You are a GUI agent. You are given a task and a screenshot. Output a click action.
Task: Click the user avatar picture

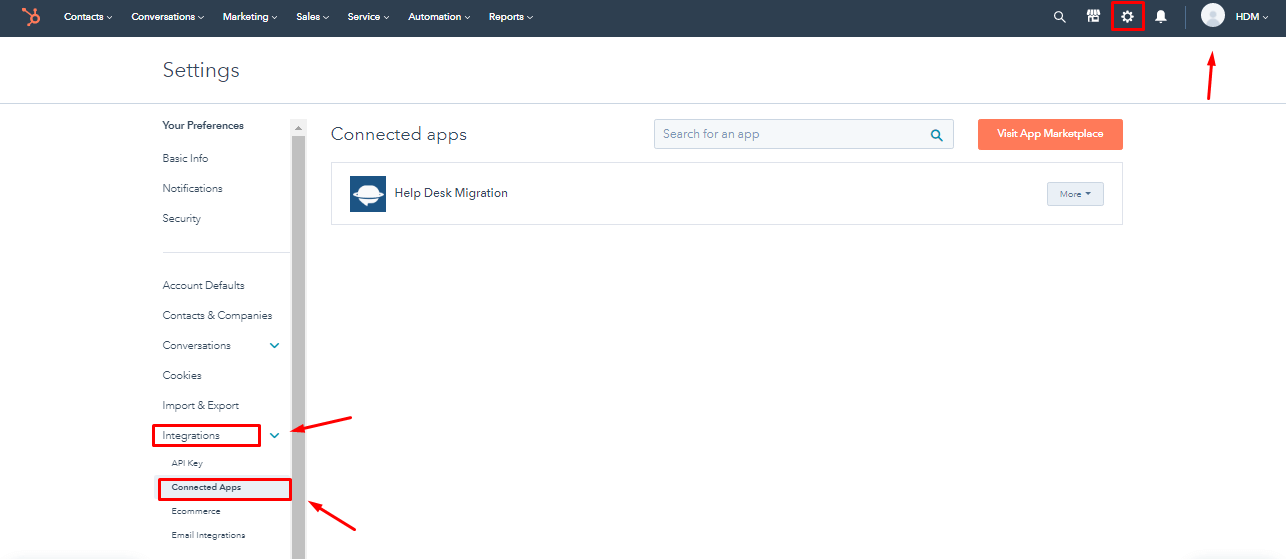(x=1212, y=16)
